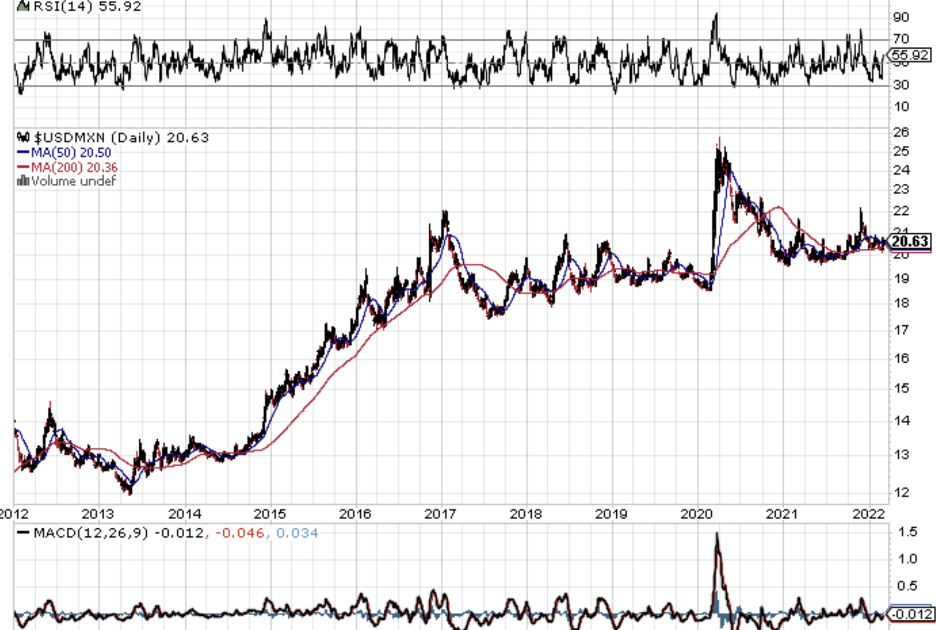Viewport: 936px width, 630px height.
Task: Click the red MA(200) line swatch
Action: click(22, 167)
